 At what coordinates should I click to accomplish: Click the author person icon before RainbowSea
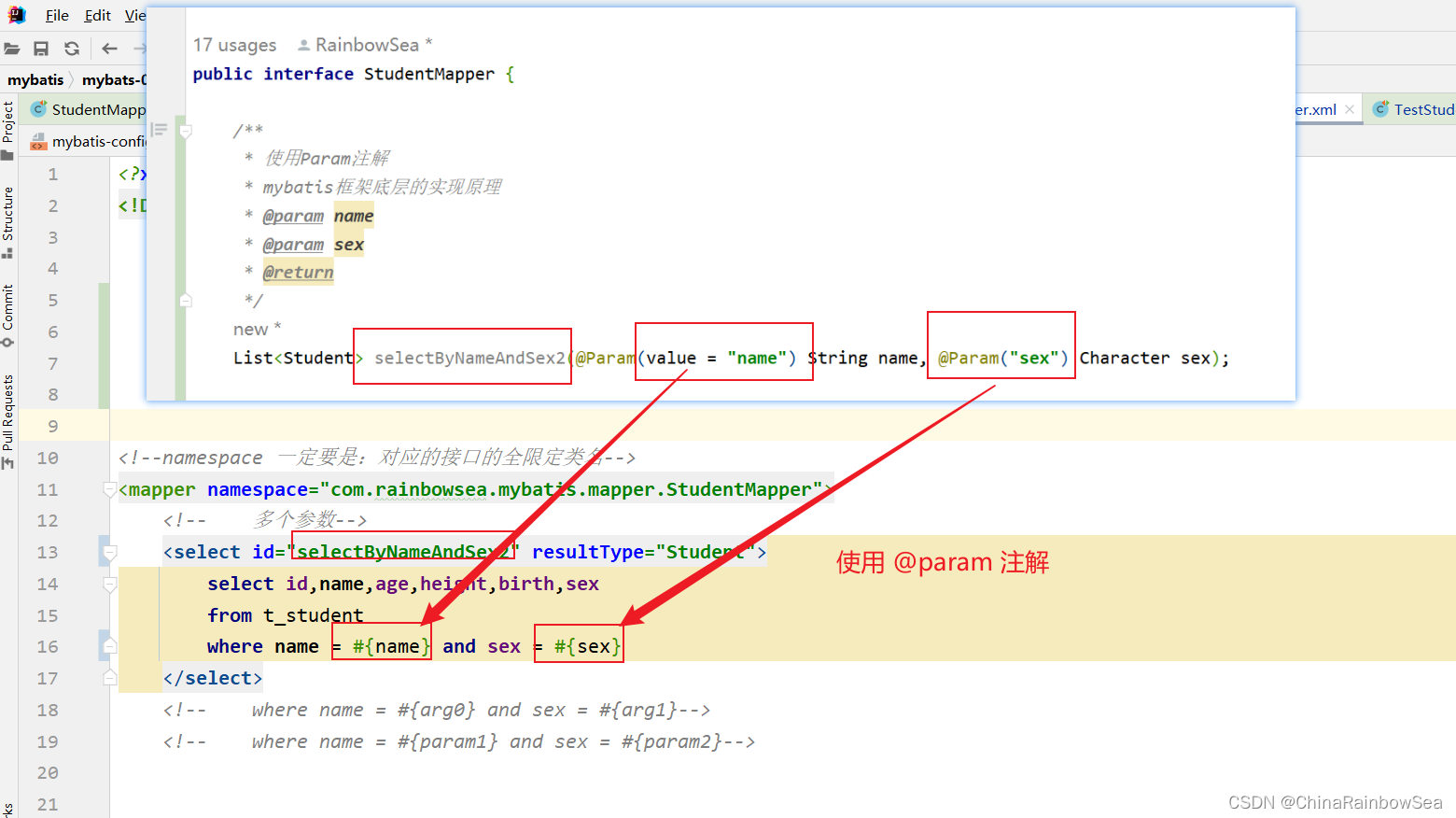(x=303, y=45)
